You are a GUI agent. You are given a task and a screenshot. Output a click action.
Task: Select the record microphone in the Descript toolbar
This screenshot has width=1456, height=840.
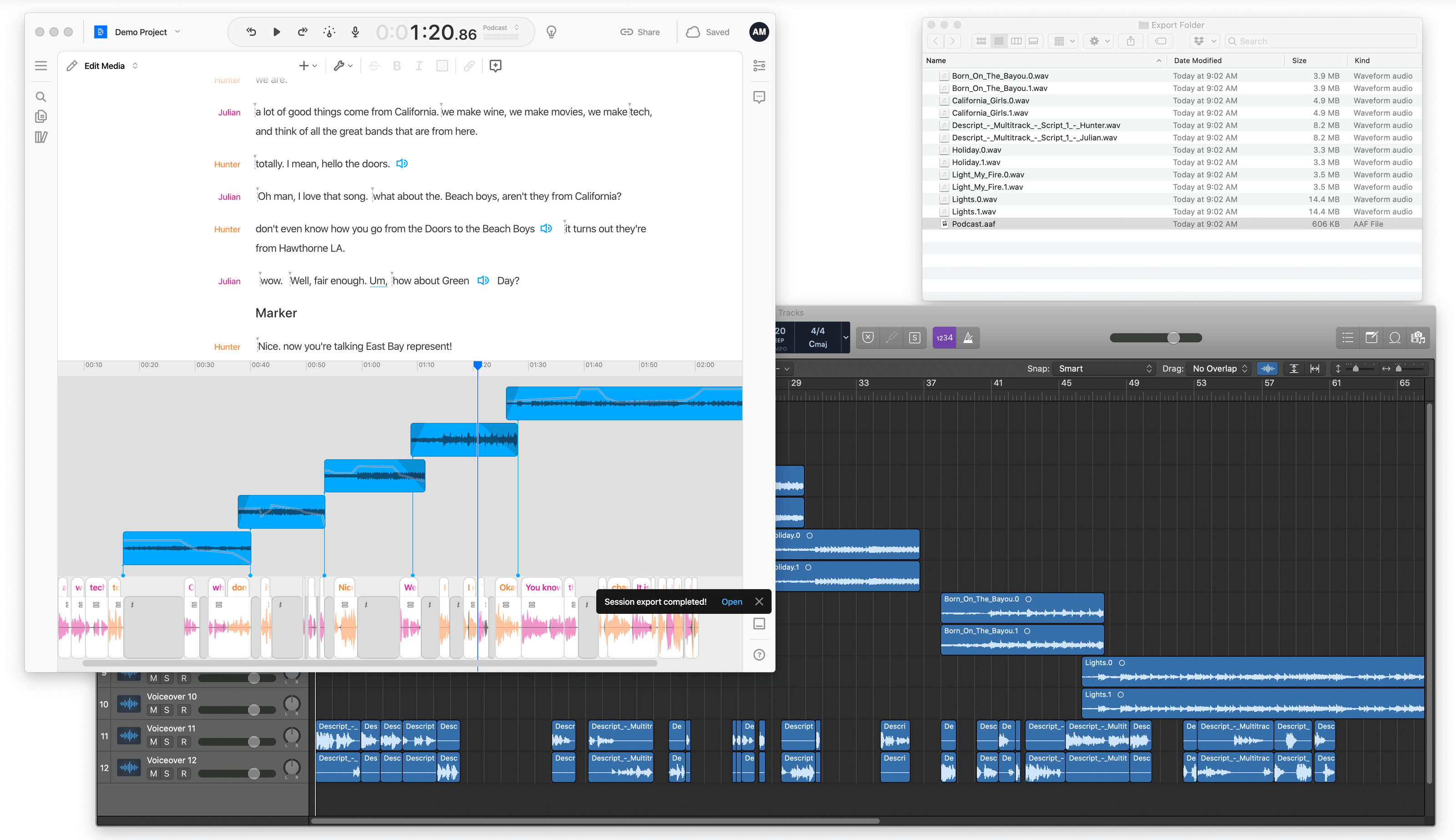point(355,32)
